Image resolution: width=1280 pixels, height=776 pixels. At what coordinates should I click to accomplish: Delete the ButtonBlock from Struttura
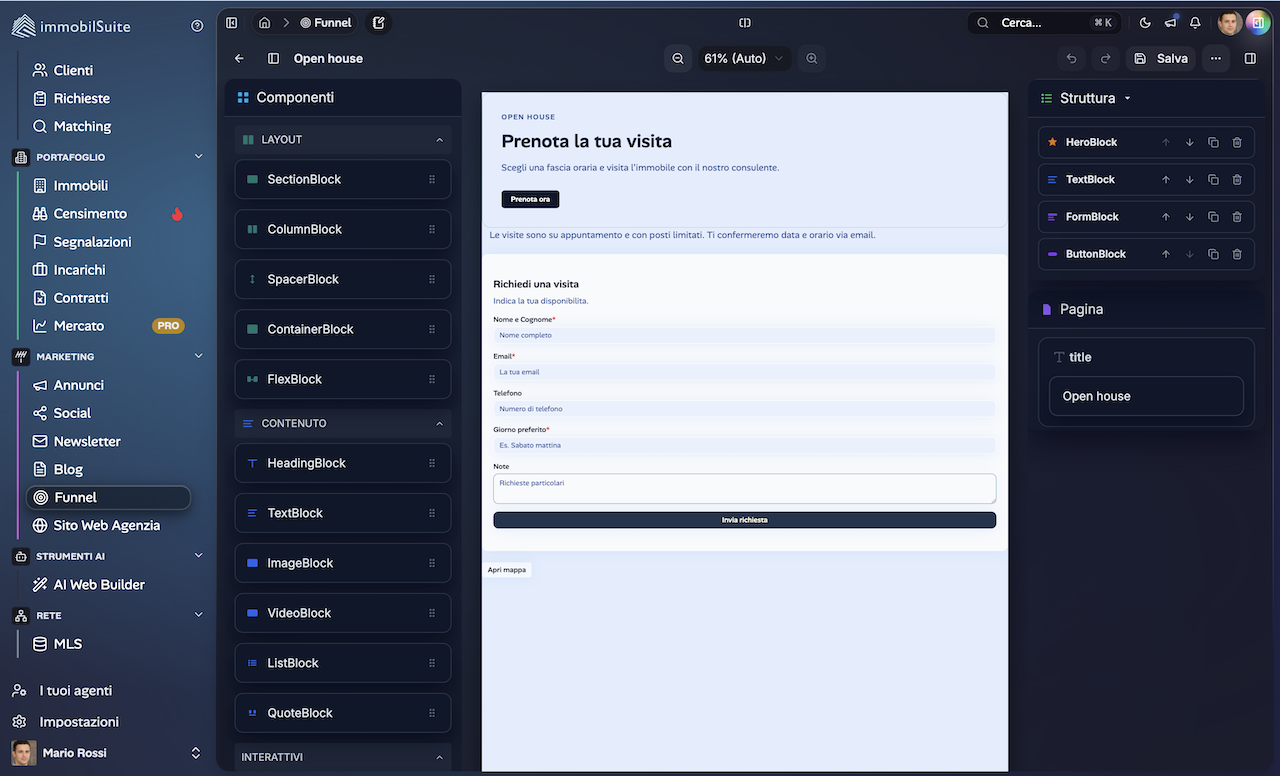pyautogui.click(x=1237, y=253)
